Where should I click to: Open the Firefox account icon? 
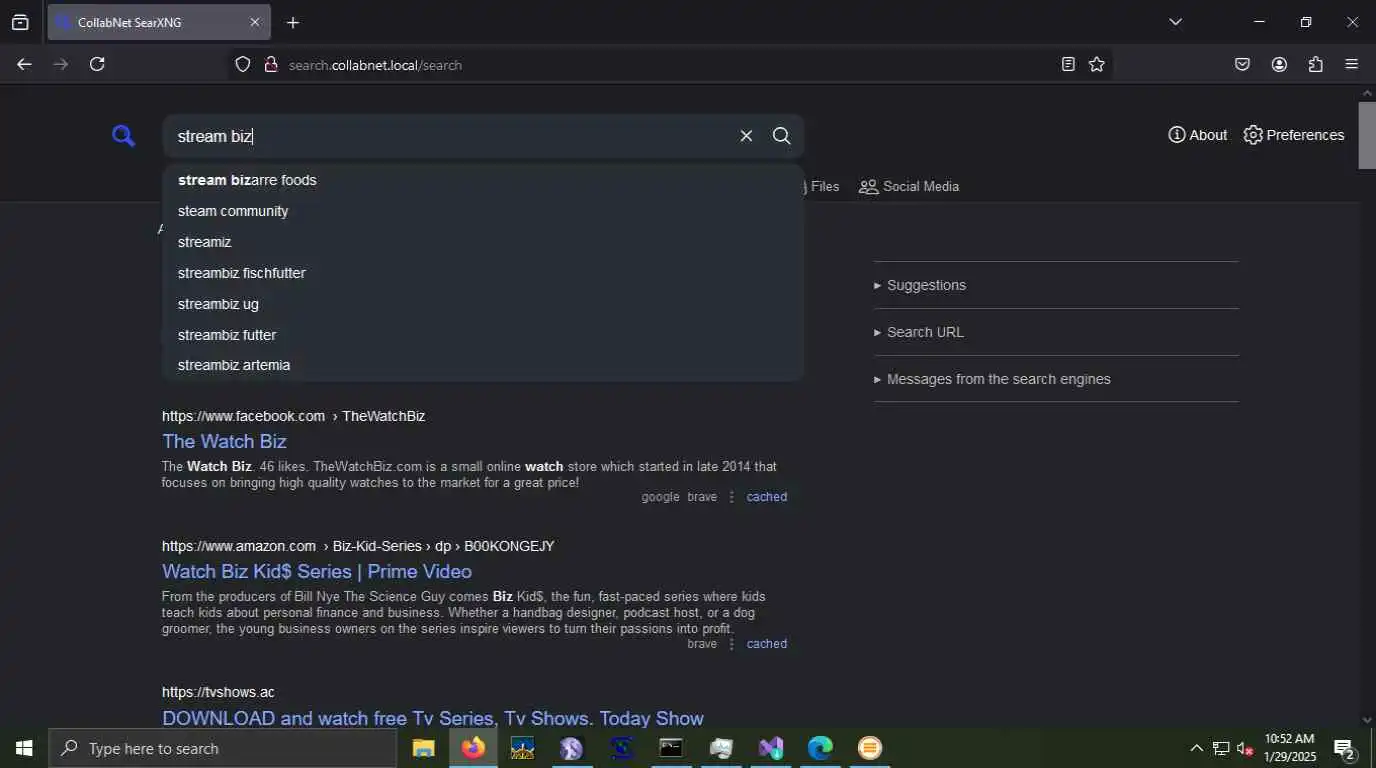coord(1279,64)
